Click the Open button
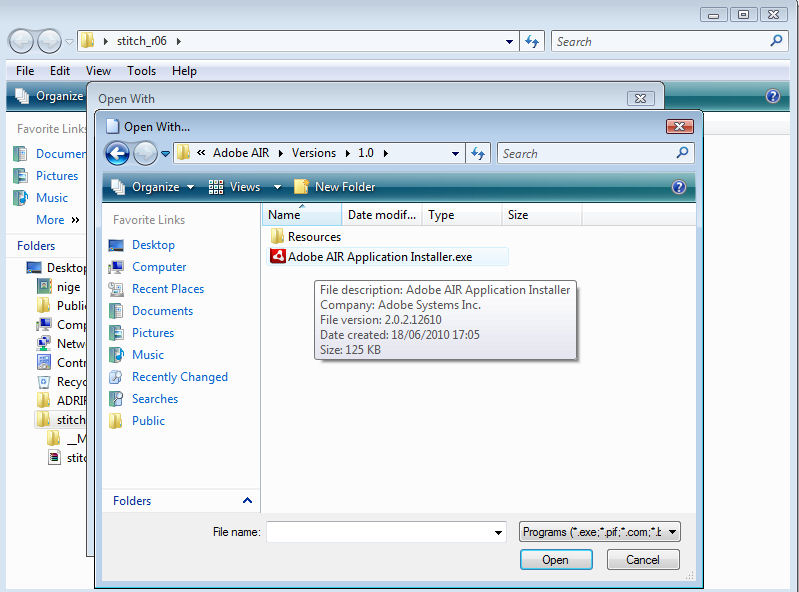Image resolution: width=799 pixels, height=592 pixels. [555, 560]
